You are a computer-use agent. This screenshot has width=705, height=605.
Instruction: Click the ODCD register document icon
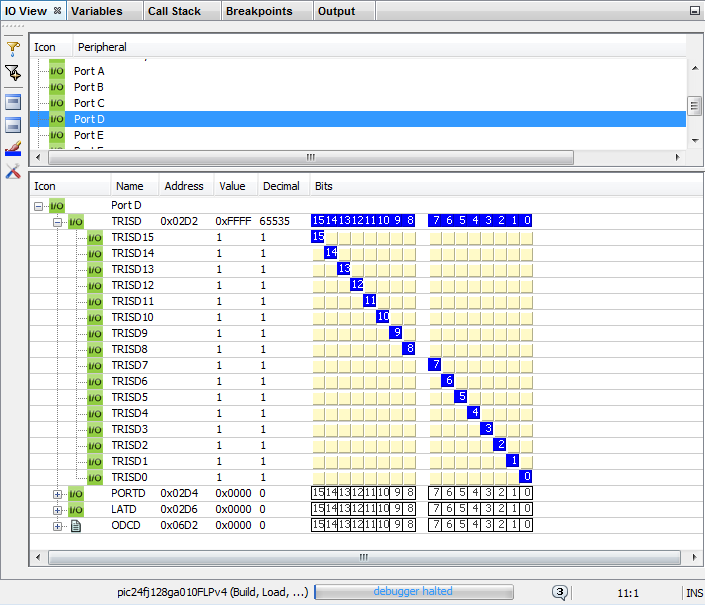pos(76,525)
